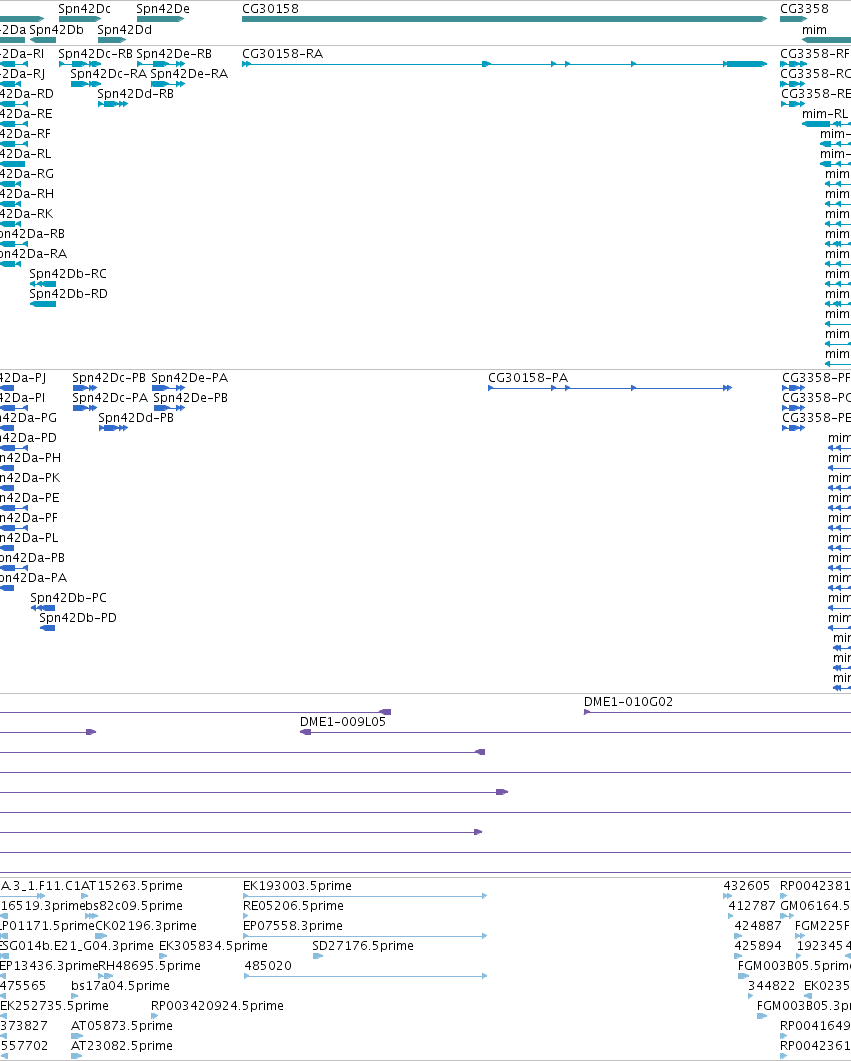Click the Spn42De gene label
The image size is (851, 1061).
click(x=163, y=9)
